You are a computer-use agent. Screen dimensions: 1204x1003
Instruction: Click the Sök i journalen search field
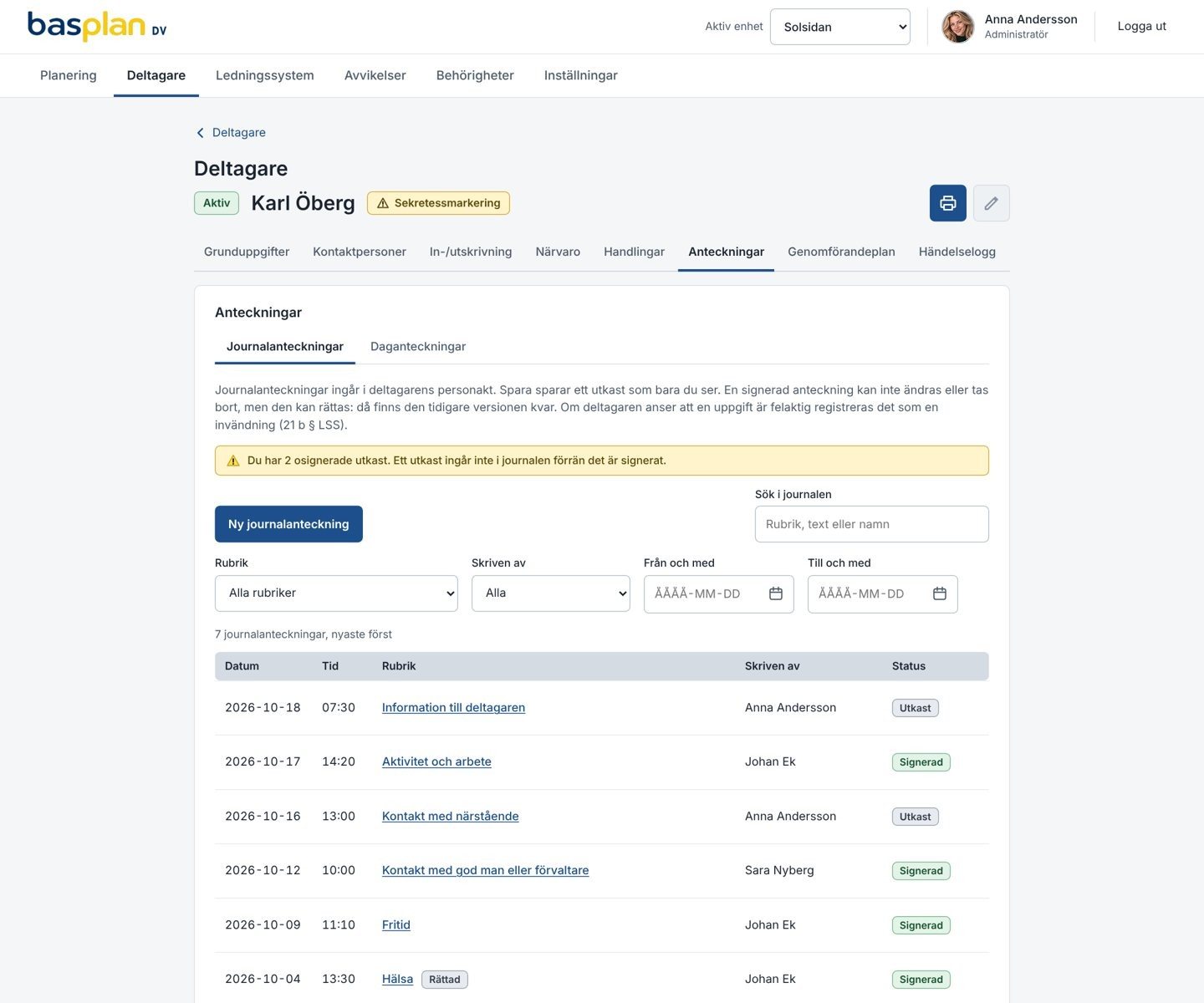(872, 524)
